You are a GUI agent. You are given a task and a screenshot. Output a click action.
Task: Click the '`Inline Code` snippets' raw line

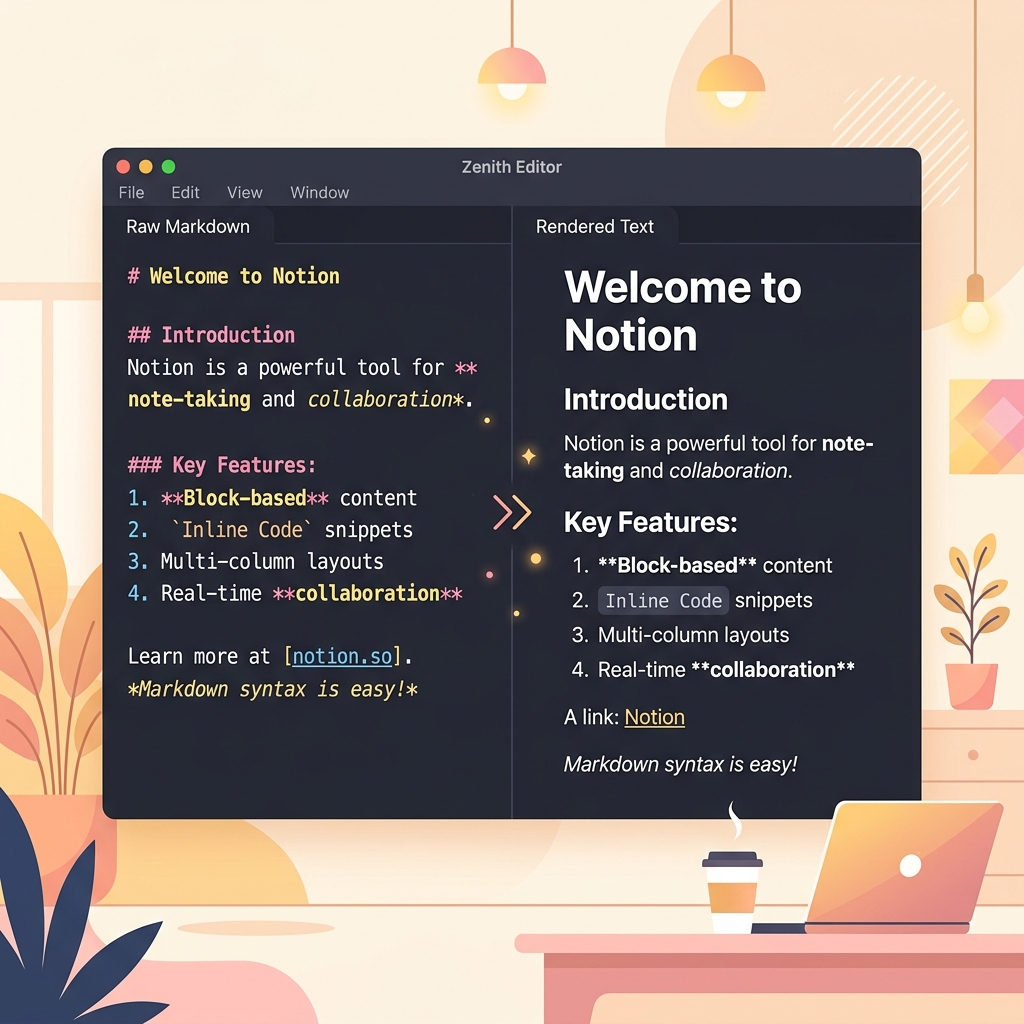(270, 530)
